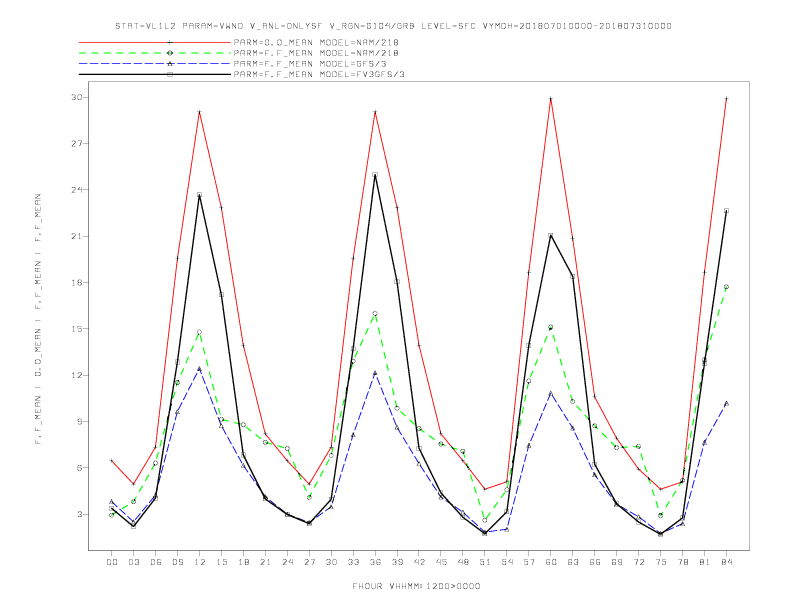Click x-axis tick label 00

click(x=112, y=562)
